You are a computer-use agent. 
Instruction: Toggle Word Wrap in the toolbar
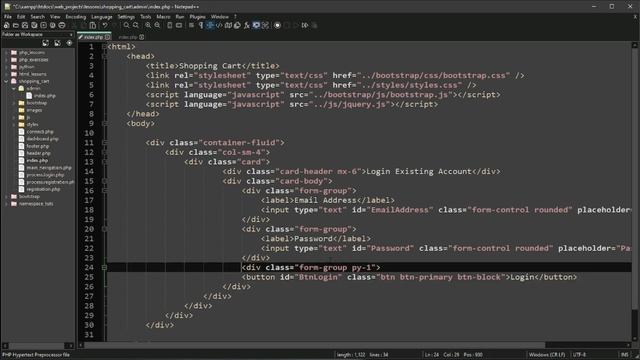pos(191,25)
